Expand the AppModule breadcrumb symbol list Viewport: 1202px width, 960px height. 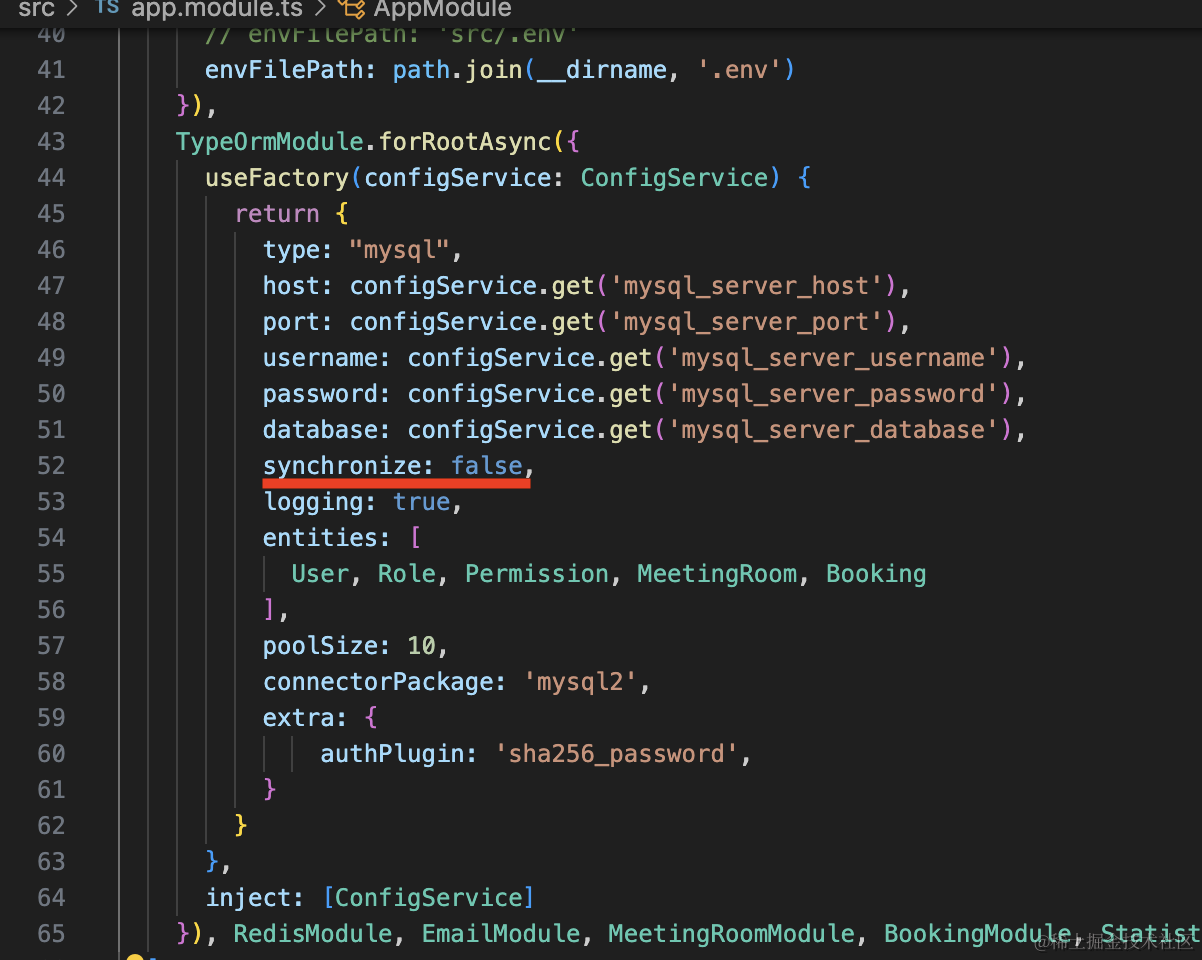pos(442,9)
